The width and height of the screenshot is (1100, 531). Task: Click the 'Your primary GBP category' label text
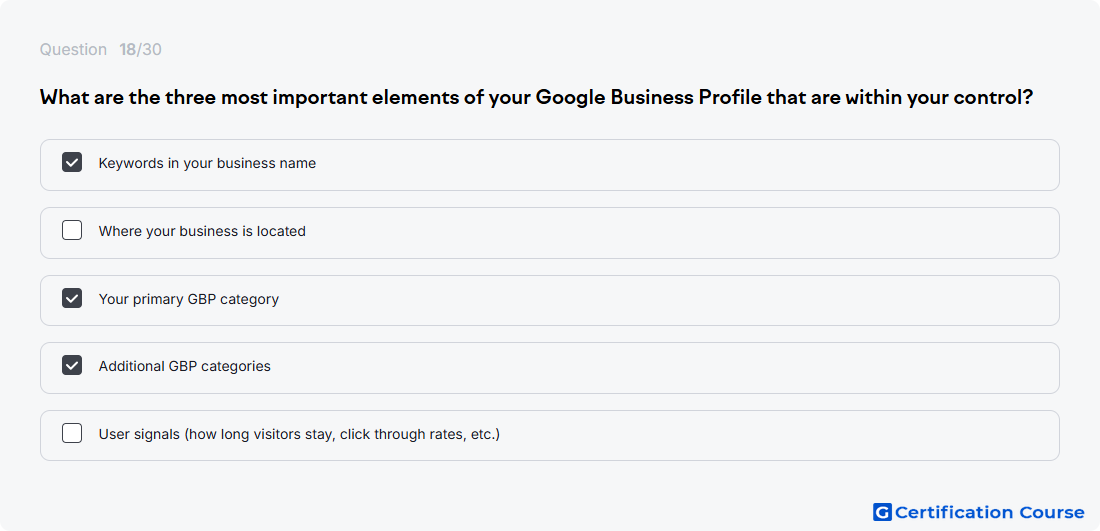point(189,299)
